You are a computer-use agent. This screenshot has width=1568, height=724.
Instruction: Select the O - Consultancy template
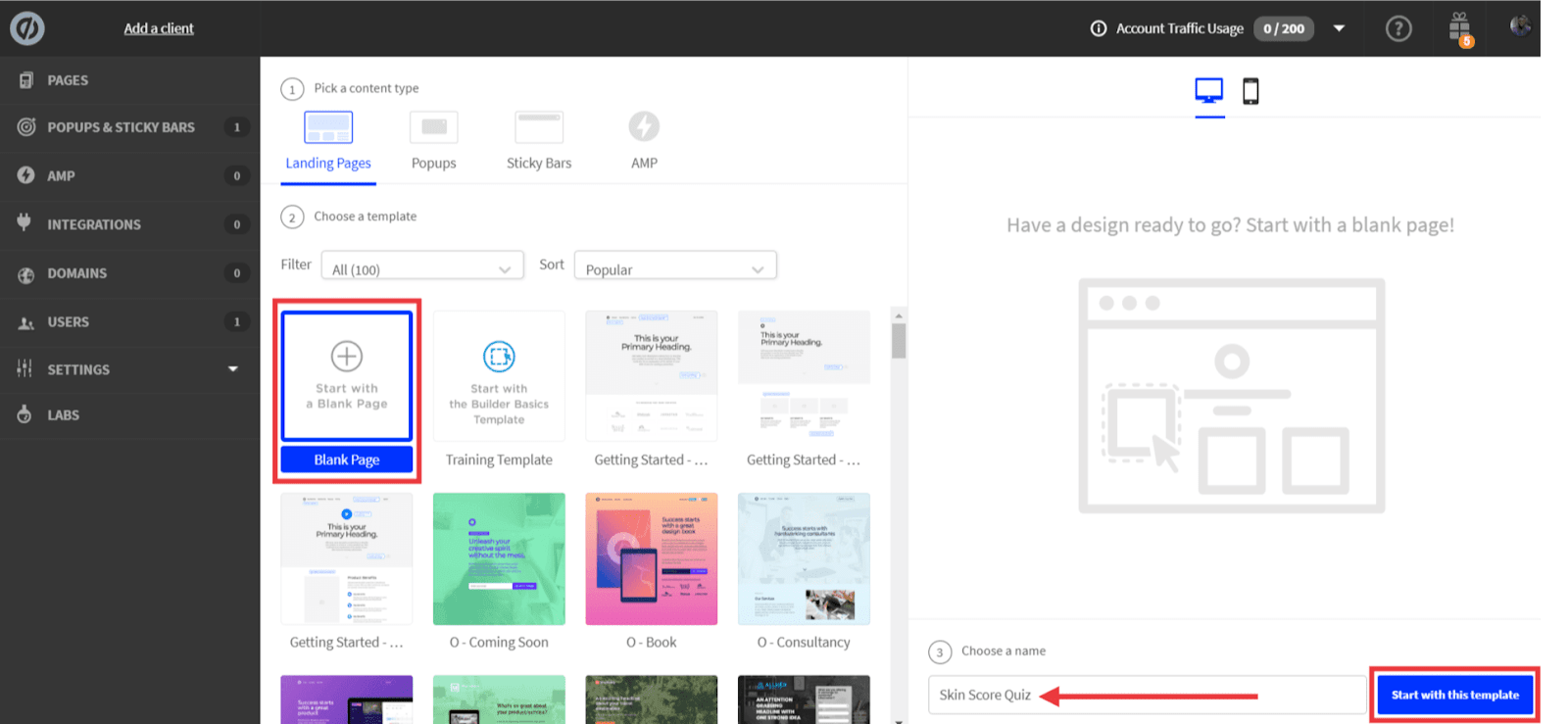(804, 558)
